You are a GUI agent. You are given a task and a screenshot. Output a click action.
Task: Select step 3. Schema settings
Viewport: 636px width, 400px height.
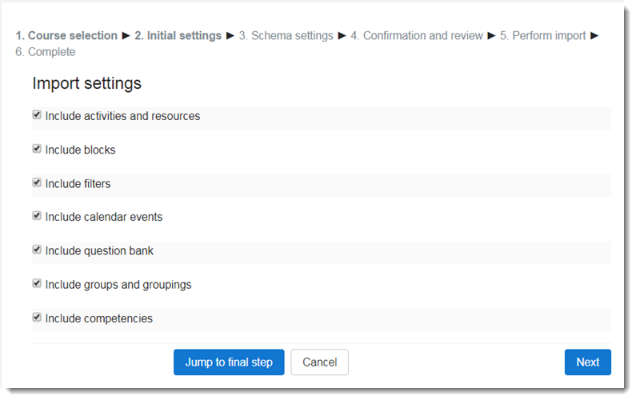tap(286, 36)
